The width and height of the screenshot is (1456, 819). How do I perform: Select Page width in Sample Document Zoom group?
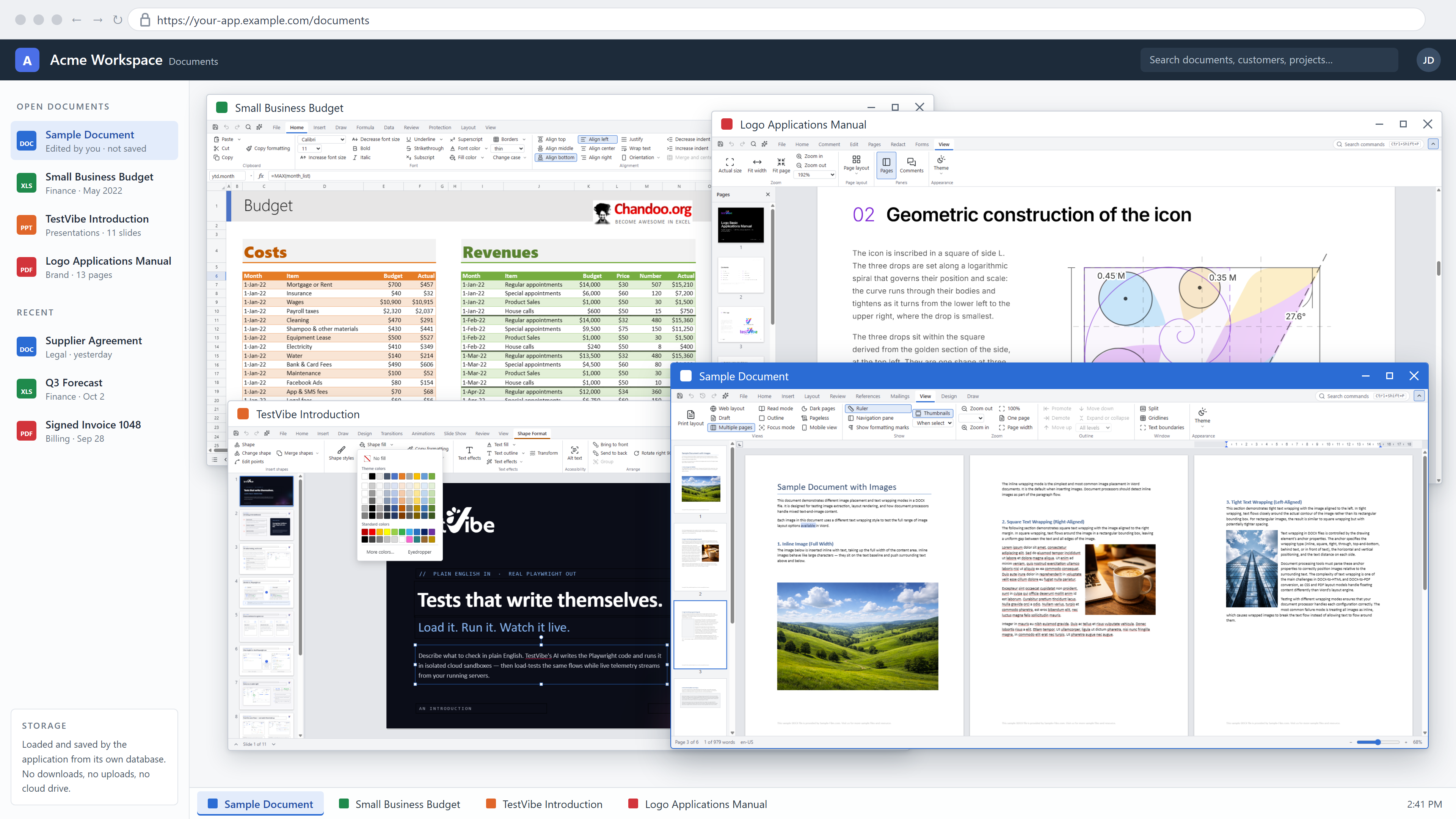(x=1016, y=427)
